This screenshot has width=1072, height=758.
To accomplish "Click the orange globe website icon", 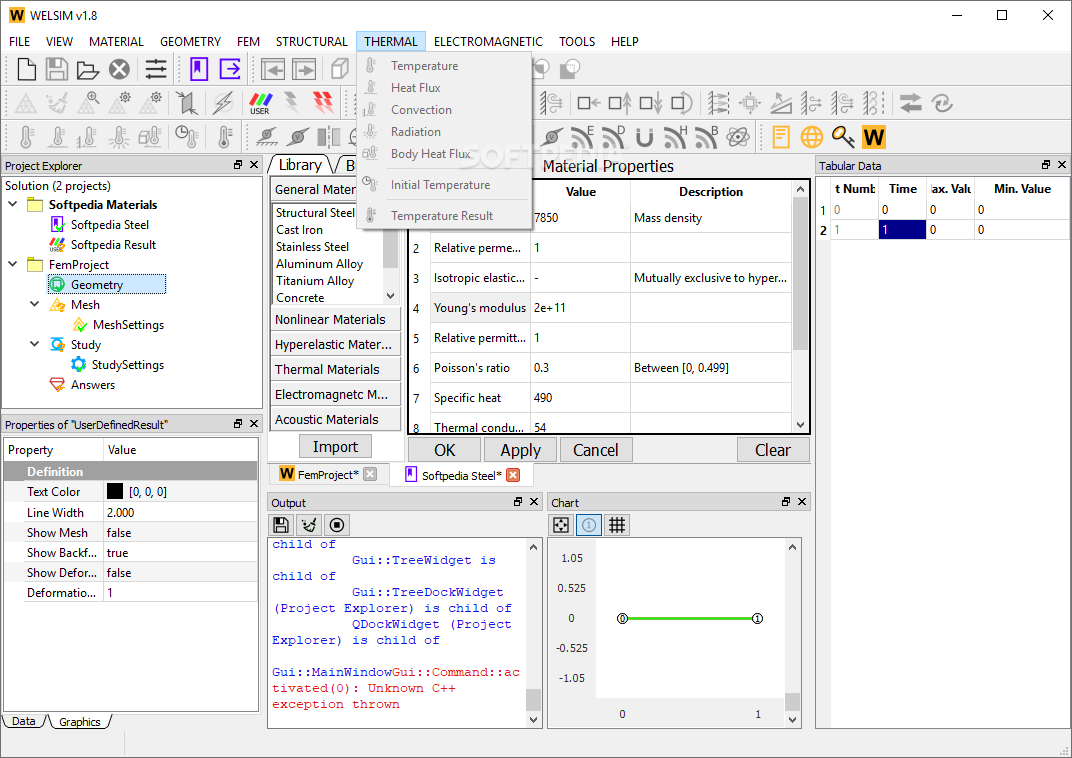I will 812,137.
